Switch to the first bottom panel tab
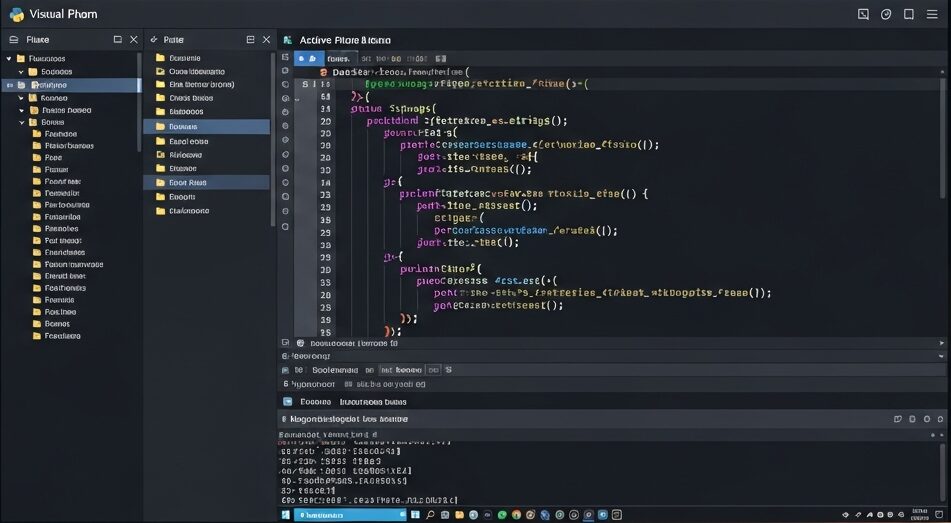Viewport: 951px width, 523px height. [318, 401]
